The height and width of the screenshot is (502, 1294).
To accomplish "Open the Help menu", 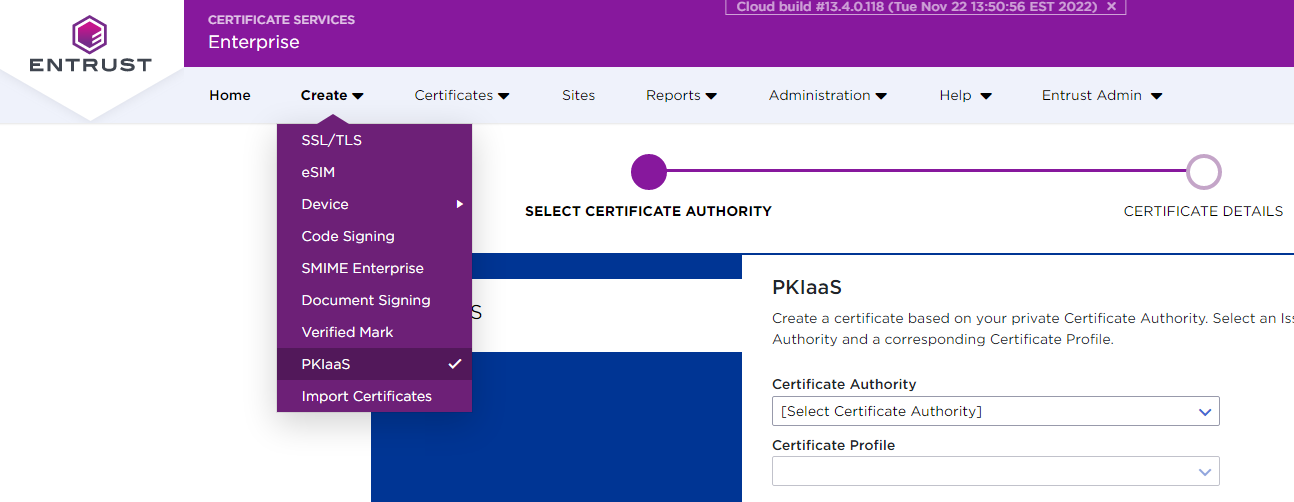I will point(965,95).
